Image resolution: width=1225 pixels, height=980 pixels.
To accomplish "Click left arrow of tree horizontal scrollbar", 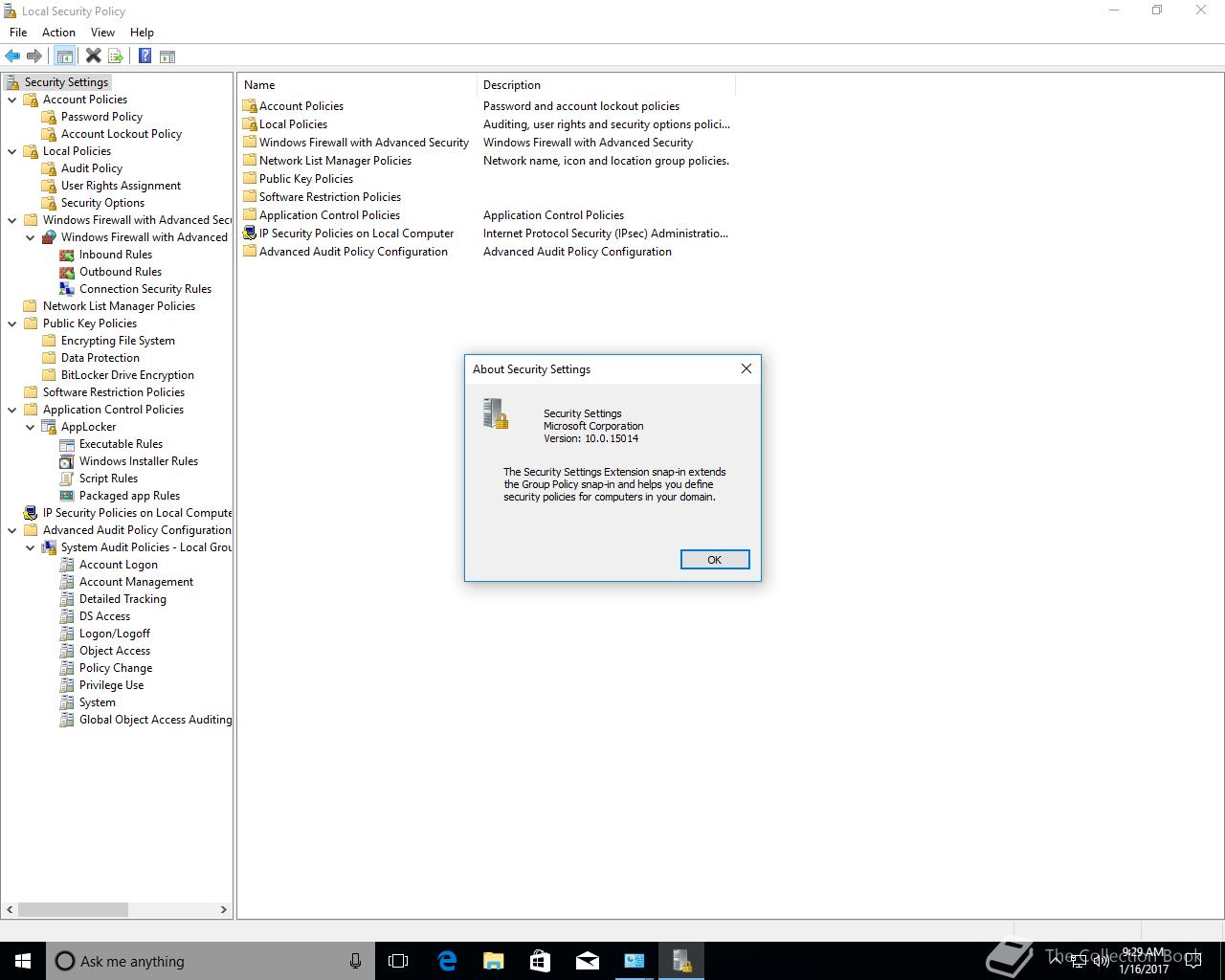I will point(10,909).
